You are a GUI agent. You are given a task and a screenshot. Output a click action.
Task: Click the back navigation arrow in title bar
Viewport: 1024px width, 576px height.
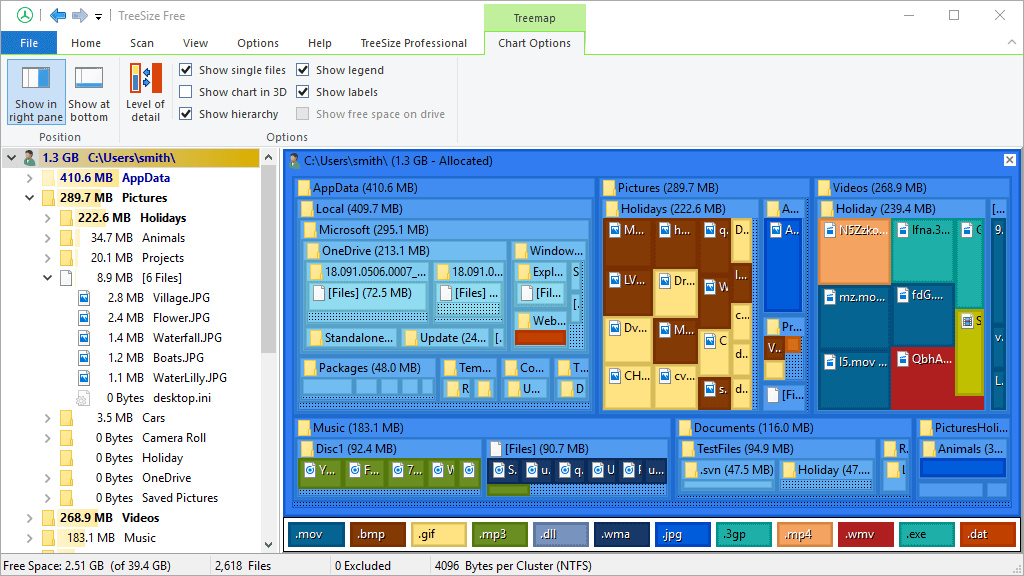pos(58,15)
